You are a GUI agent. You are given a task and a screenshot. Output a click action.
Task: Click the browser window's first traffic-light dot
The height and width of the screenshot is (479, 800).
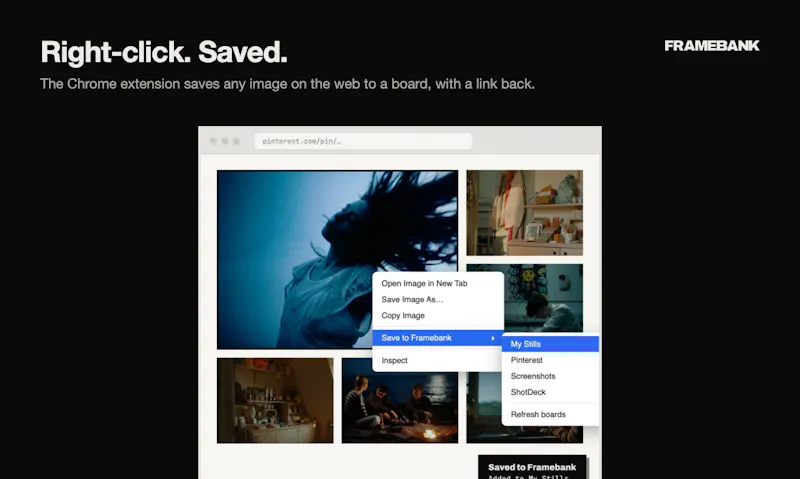pos(213,141)
